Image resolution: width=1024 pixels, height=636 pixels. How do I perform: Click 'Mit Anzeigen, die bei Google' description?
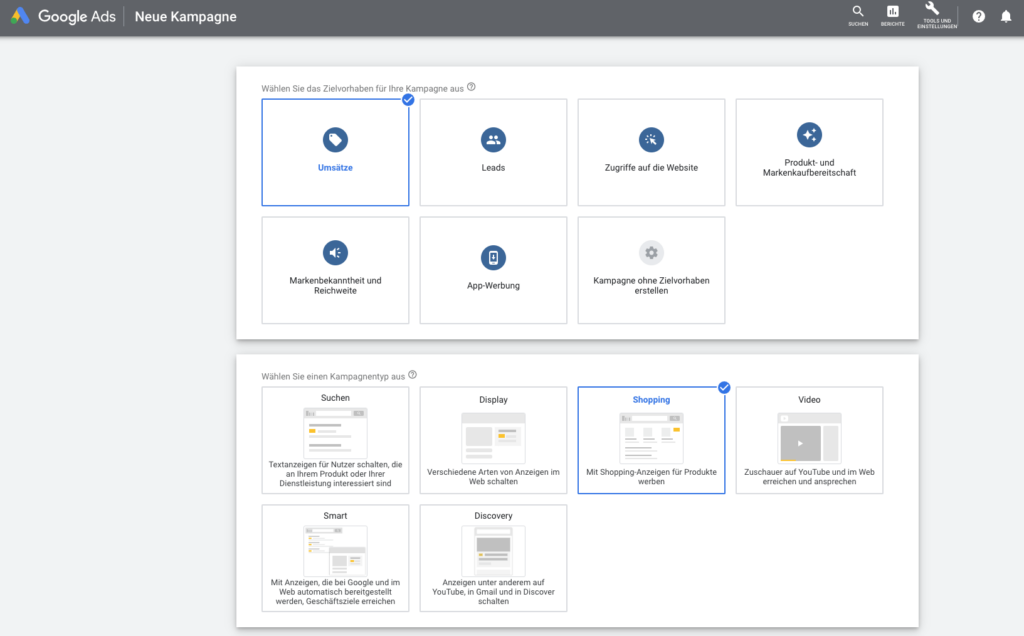[x=335, y=592]
